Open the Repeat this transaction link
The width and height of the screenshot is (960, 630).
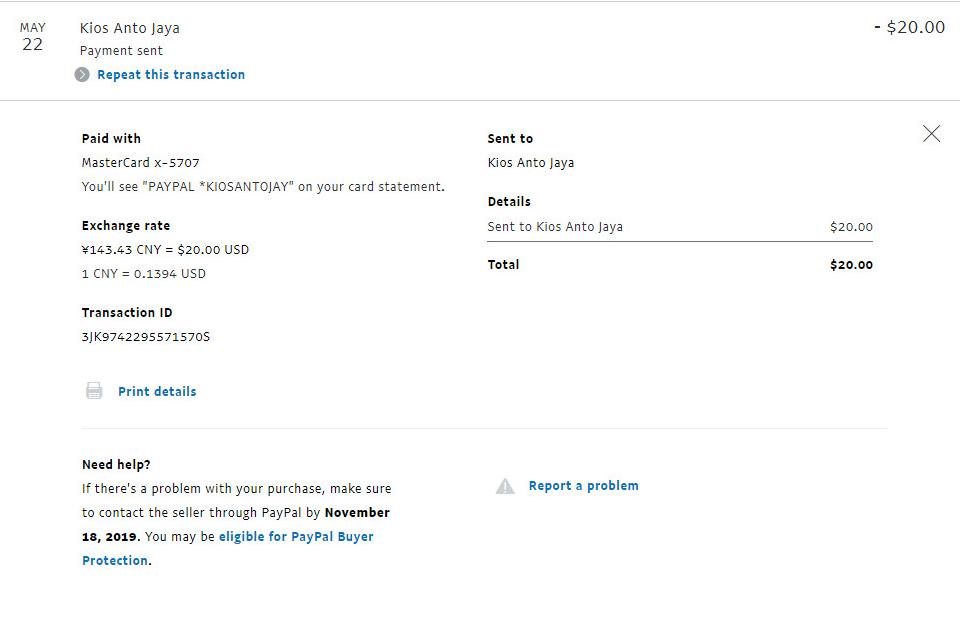171,75
